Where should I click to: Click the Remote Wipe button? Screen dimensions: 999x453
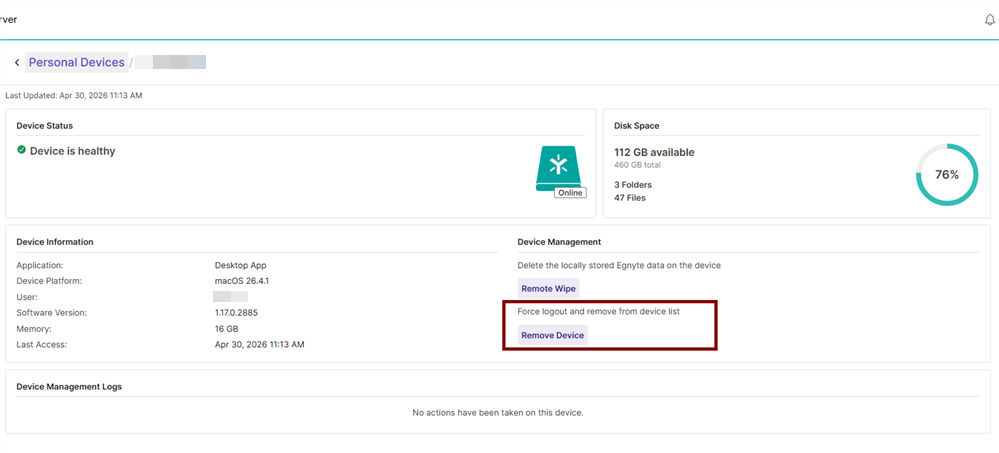548,289
